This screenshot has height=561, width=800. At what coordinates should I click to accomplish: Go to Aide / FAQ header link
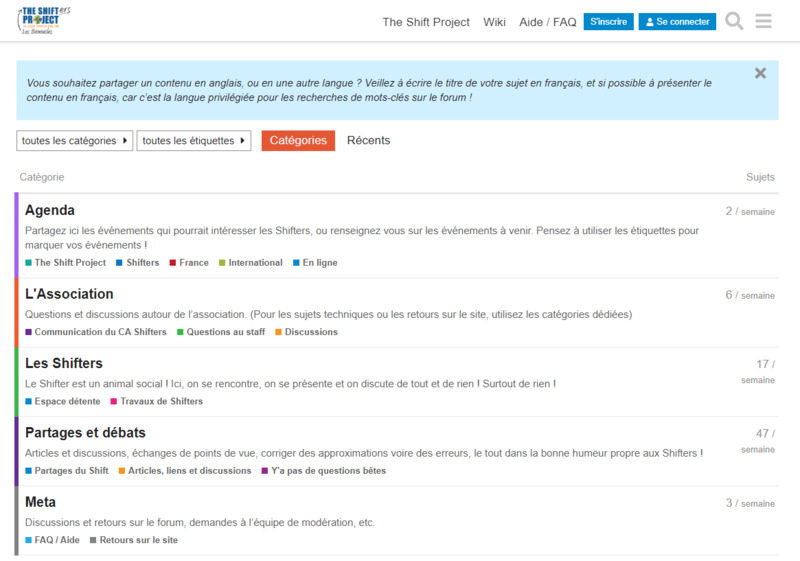(548, 22)
